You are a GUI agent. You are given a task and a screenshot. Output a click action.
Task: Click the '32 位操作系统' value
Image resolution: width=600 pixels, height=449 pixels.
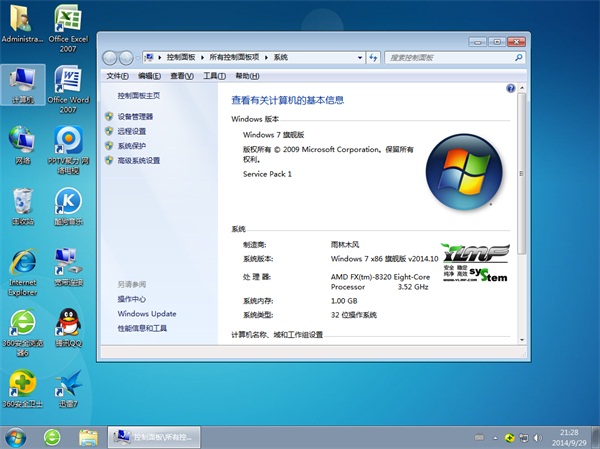354,315
